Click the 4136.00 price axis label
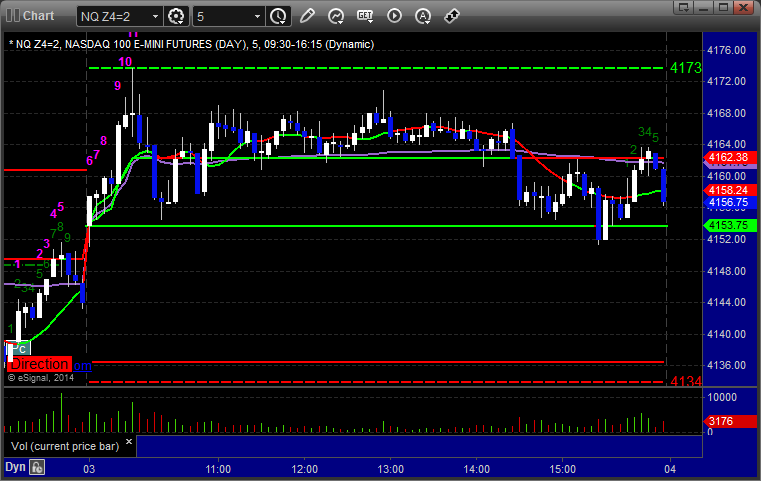761x481 pixels. pyautogui.click(x=727, y=365)
